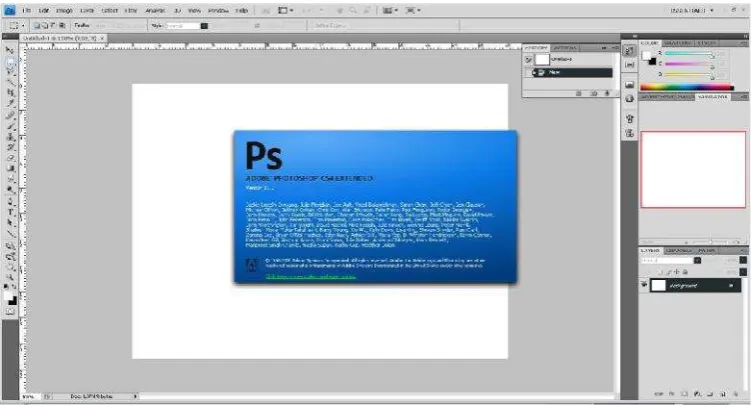Image resolution: width=751 pixels, height=406 pixels.
Task: Click Delete layer trash icon
Action: [x=736, y=394]
